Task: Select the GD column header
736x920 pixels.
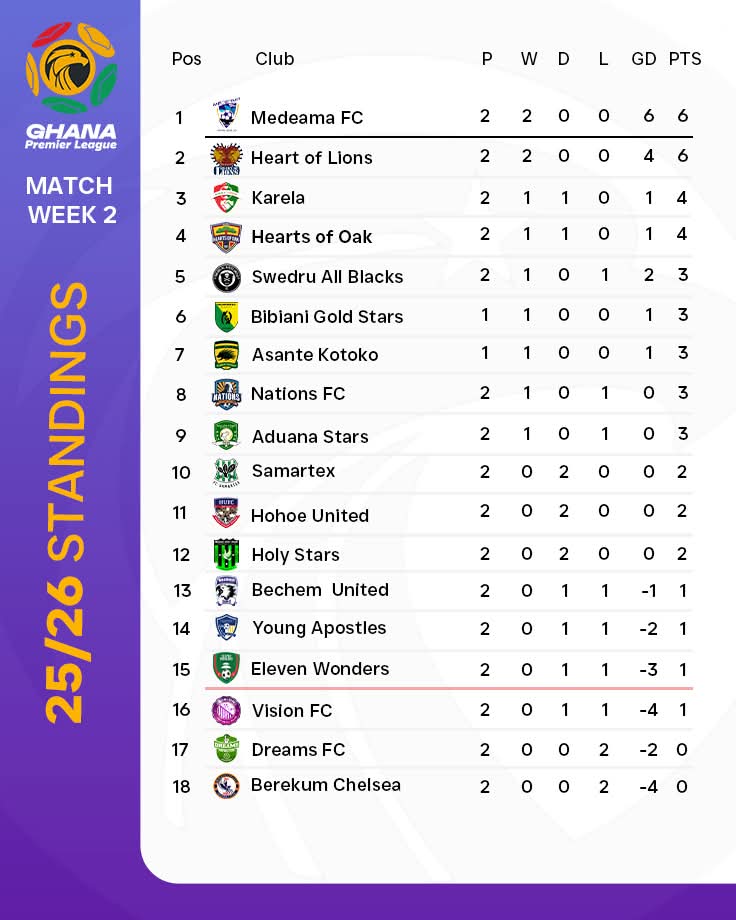Action: [x=644, y=59]
